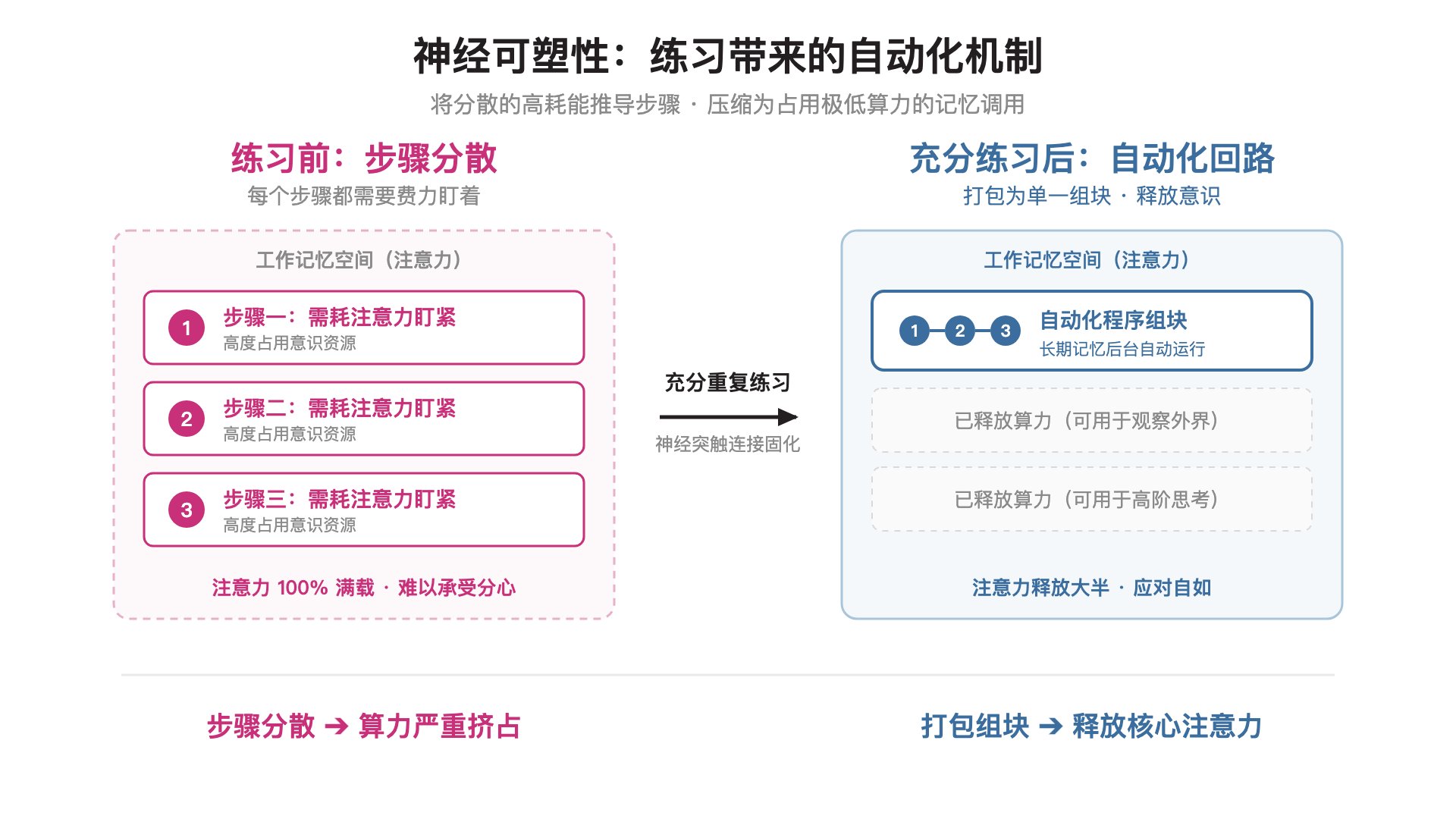Click 长期记忆后台自动运行 text
1456x819 pixels.
pos(1122,349)
